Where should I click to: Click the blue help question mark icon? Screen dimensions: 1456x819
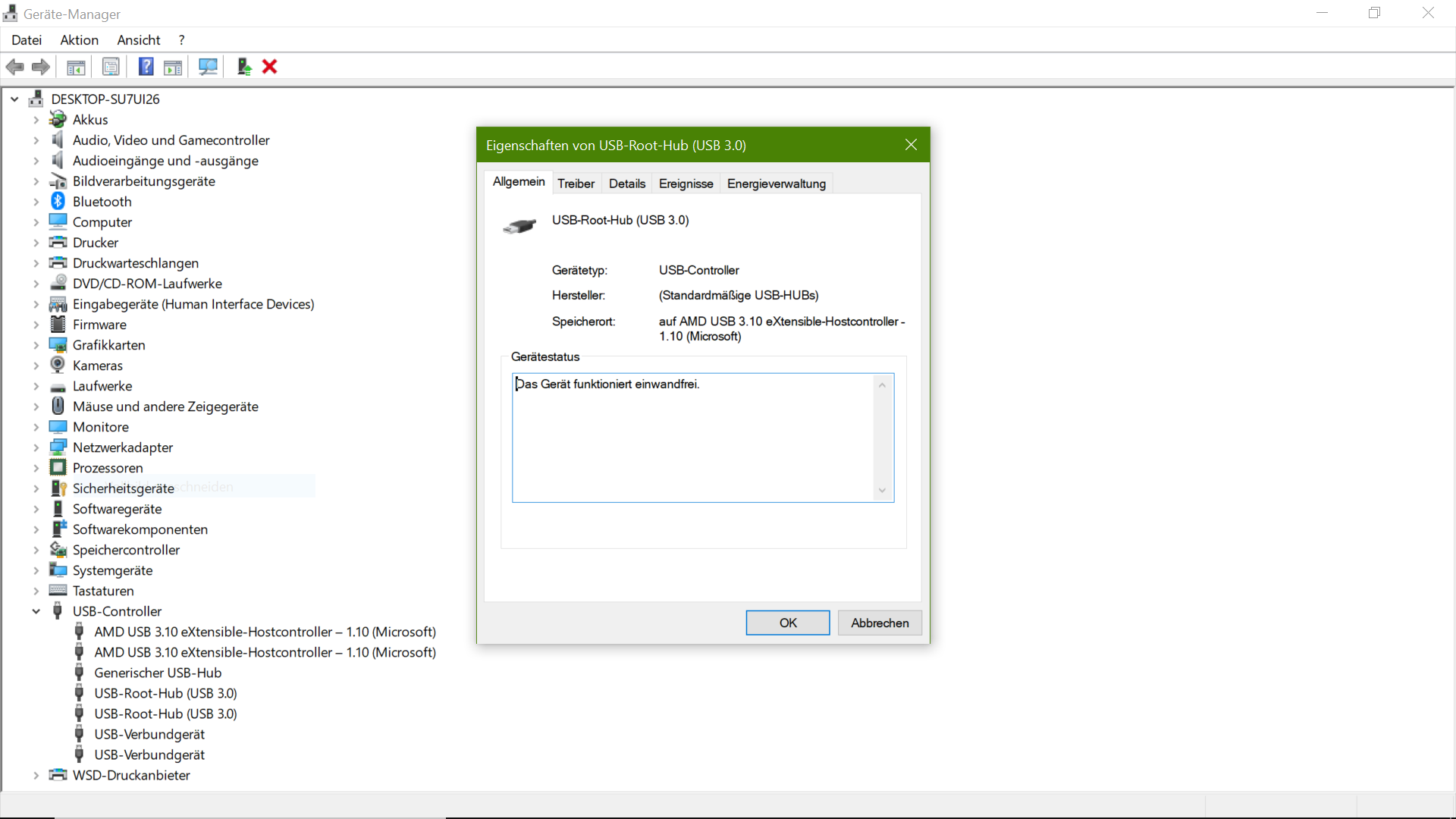click(x=146, y=67)
